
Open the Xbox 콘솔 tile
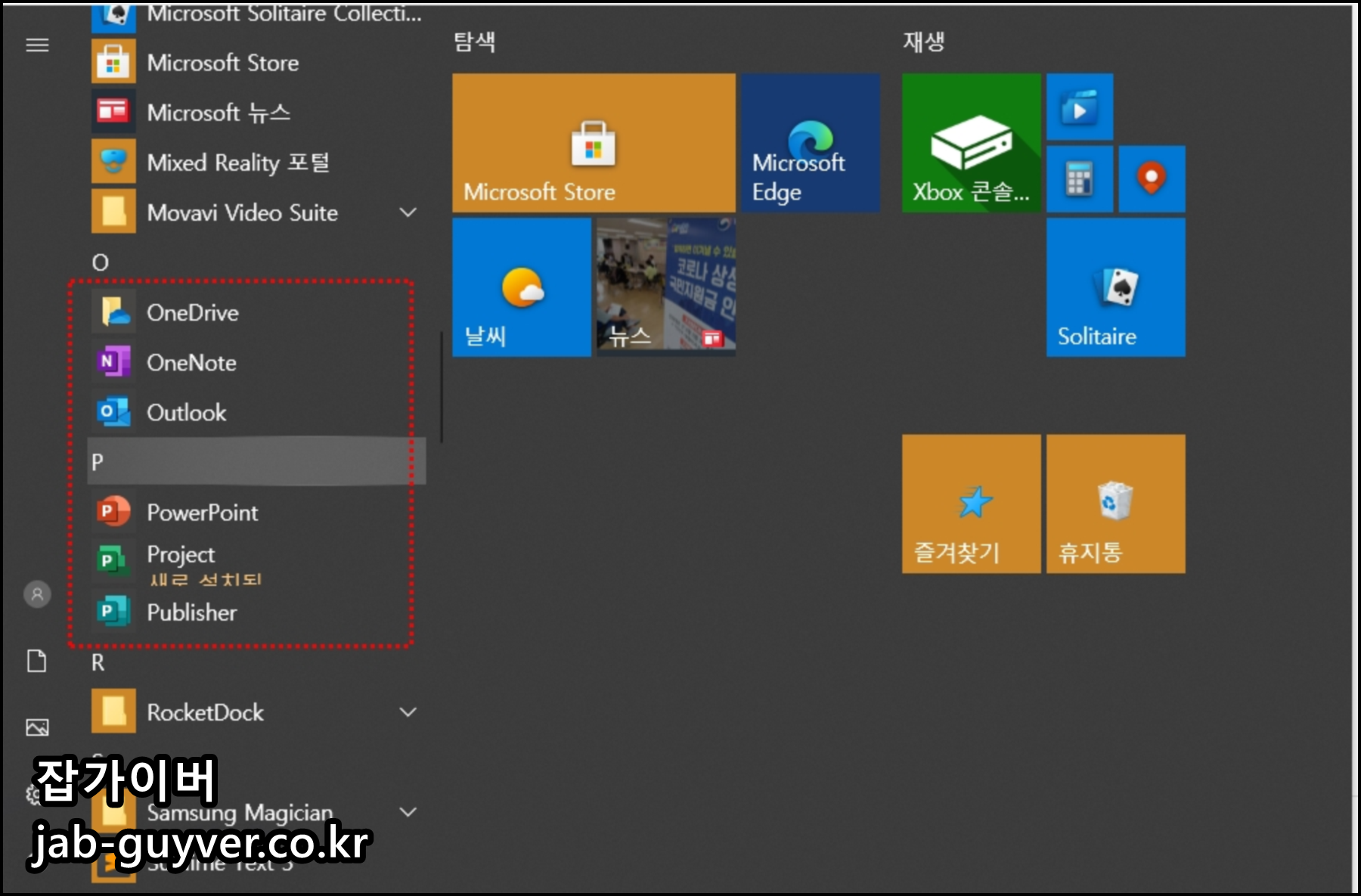point(972,142)
